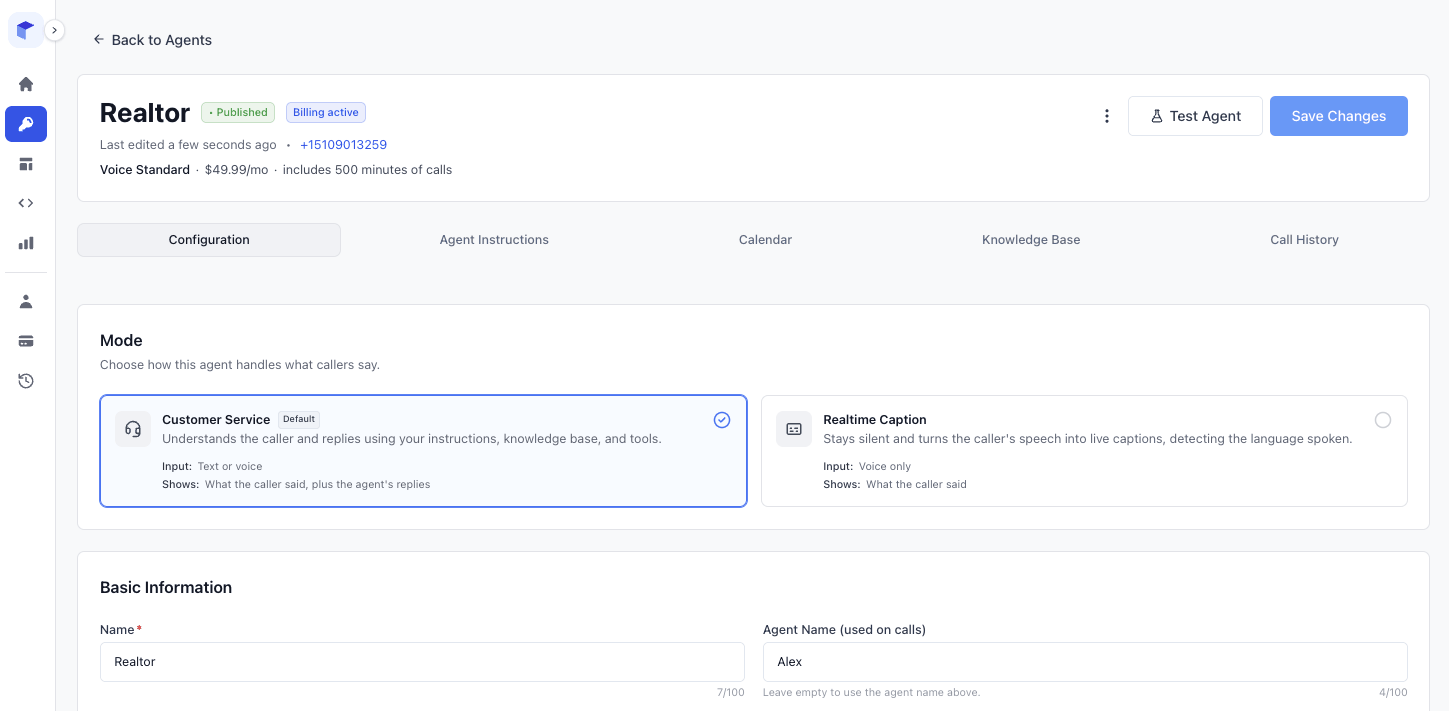Click the Voice Standard plan text
The image size is (1449, 711).
click(x=145, y=170)
